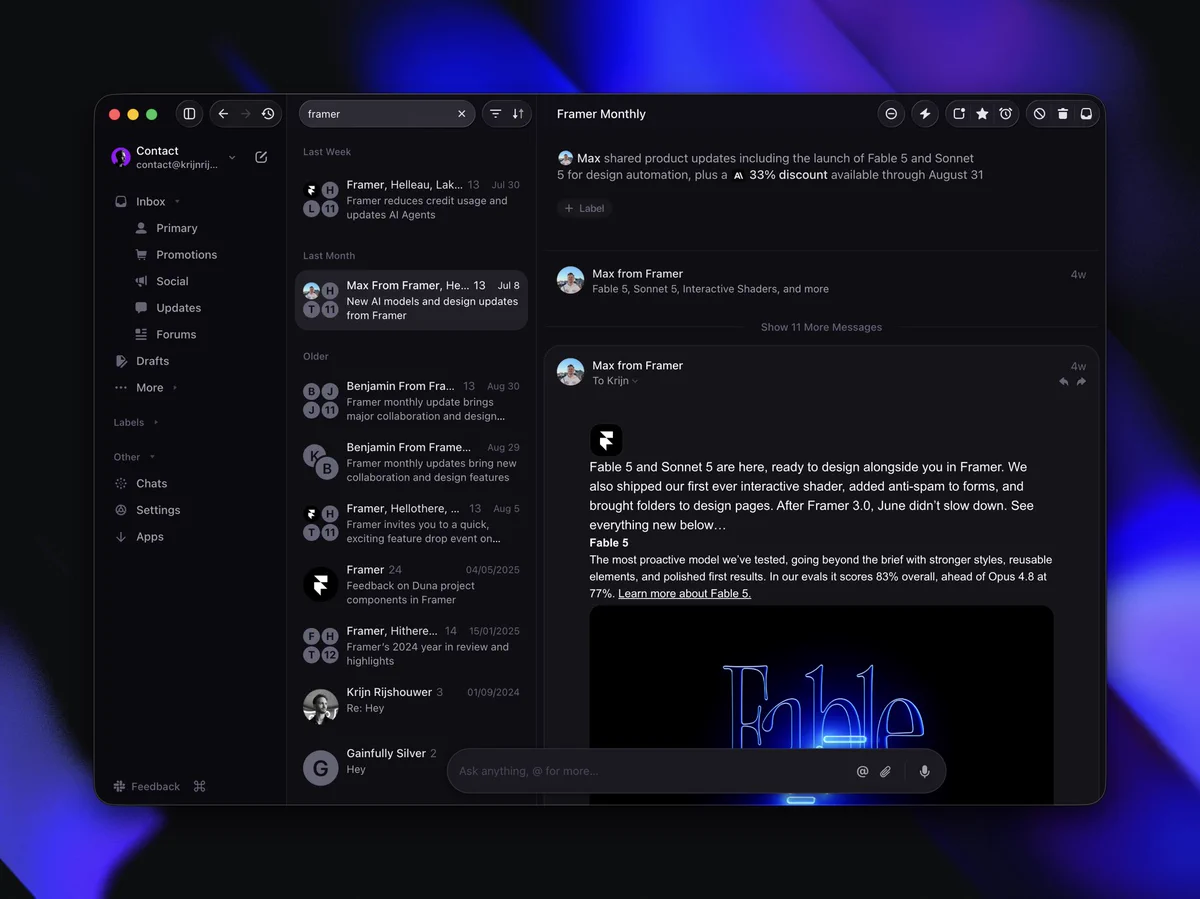Click the Contact account avatar

pyautogui.click(x=121, y=157)
